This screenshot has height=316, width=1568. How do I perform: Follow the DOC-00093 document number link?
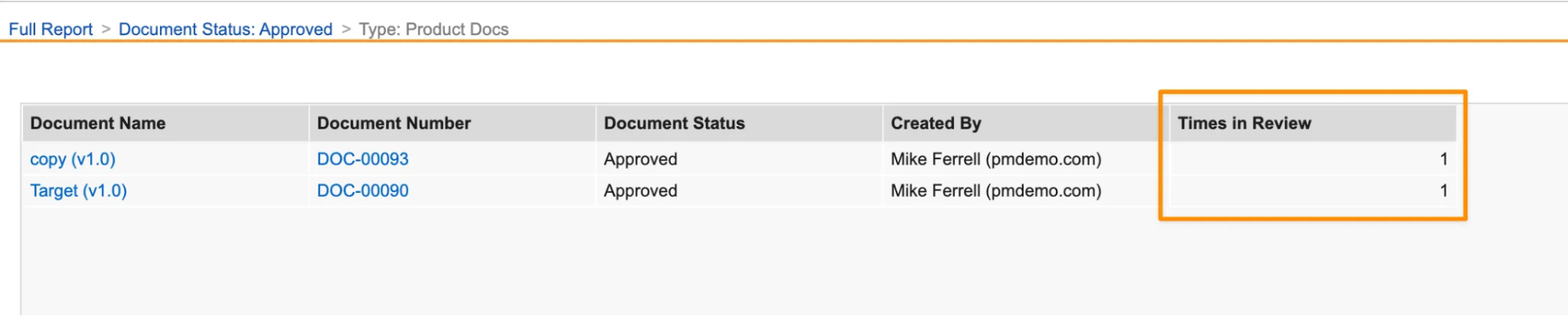(x=362, y=159)
